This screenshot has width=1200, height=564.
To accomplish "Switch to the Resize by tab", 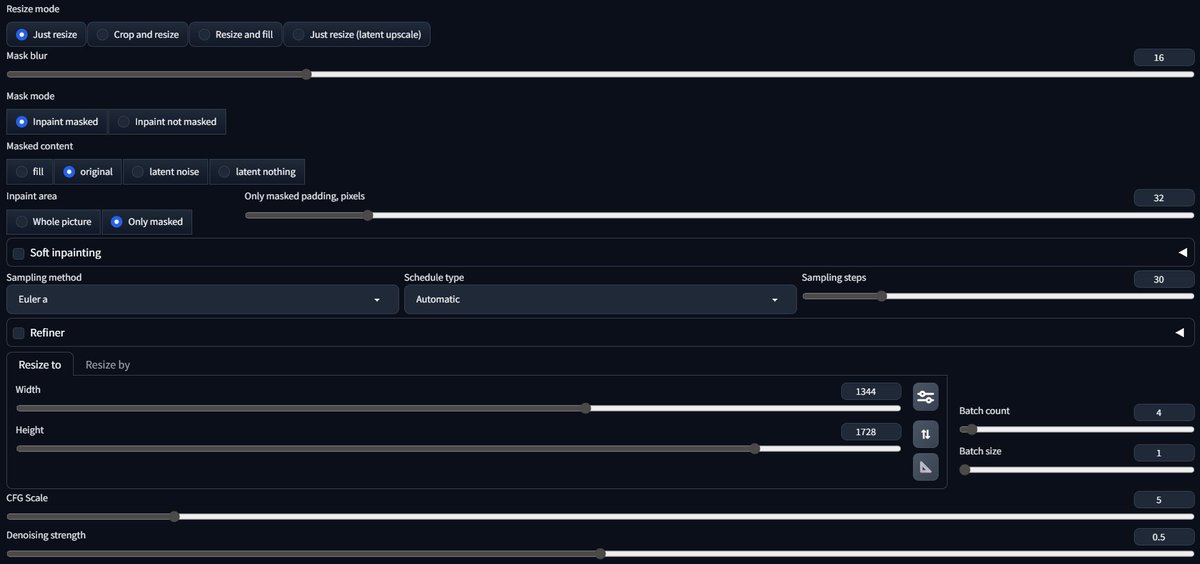I will pos(108,365).
